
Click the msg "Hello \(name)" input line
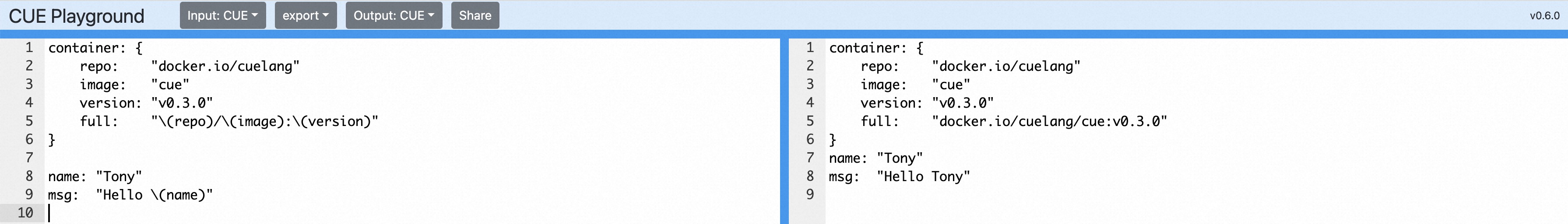coord(130,195)
